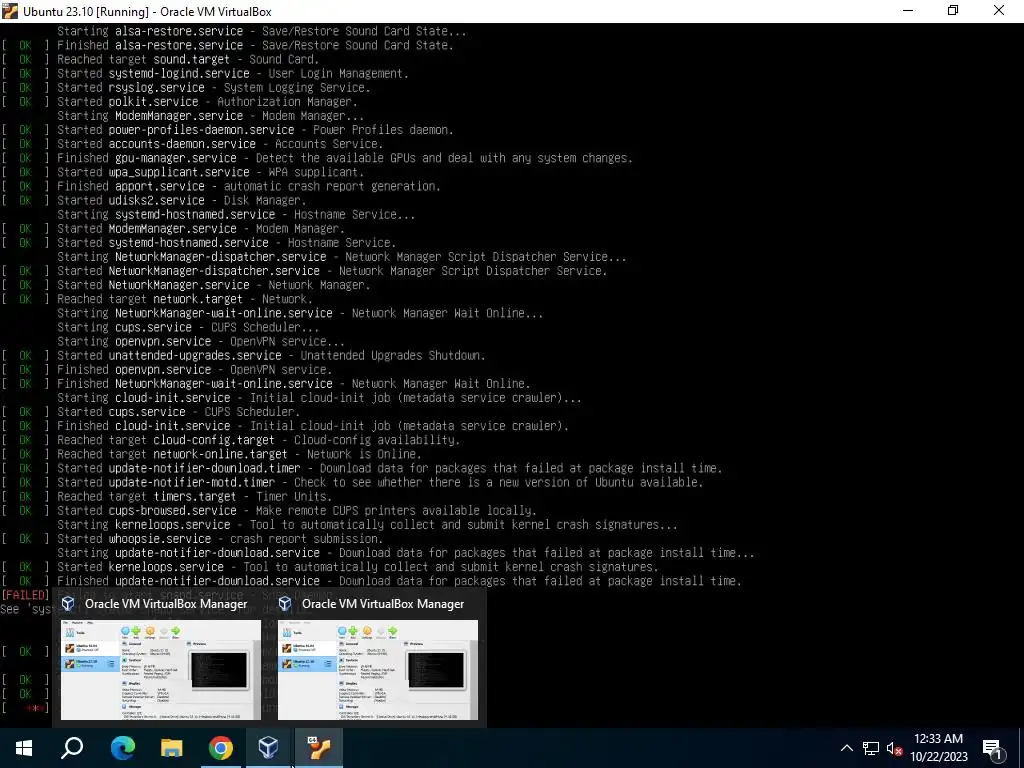Click line 'Started kerneloops.service'

pyautogui.click(x=357, y=567)
